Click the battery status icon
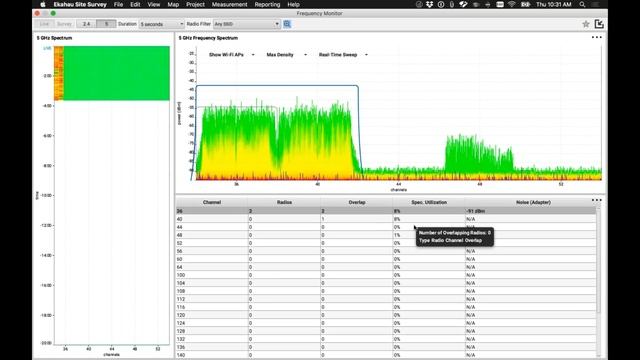Viewport: 640px width, 360px height. pyautogui.click(x=525, y=4)
